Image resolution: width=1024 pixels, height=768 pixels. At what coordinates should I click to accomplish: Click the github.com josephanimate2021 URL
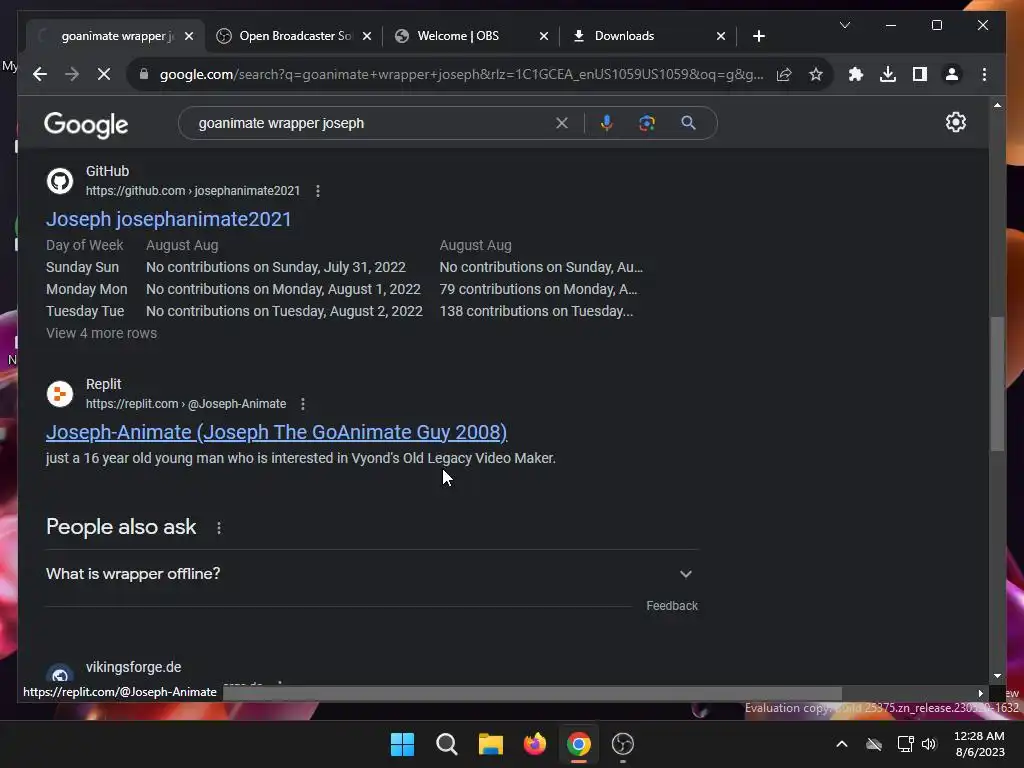click(193, 191)
